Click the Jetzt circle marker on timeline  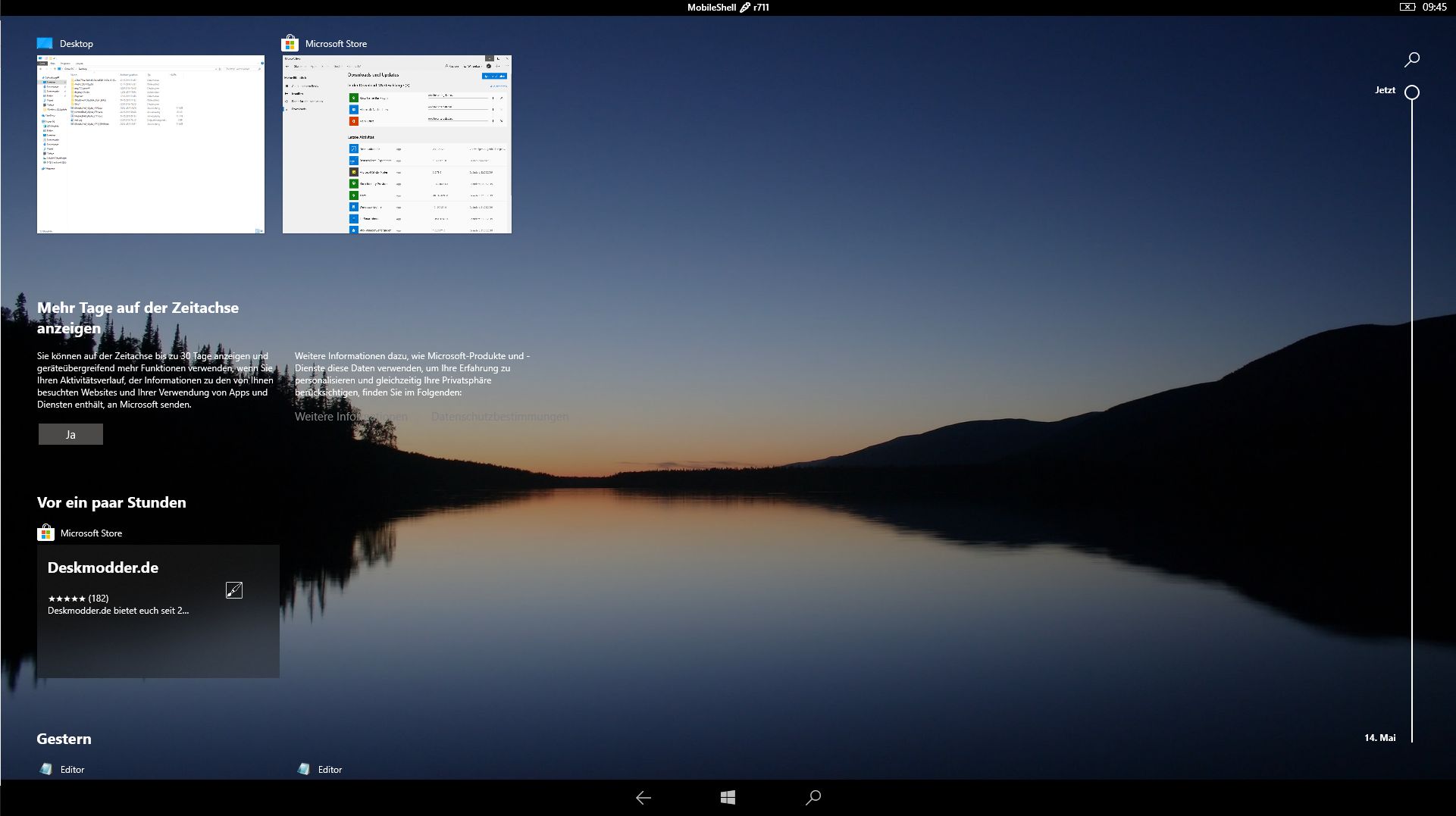[x=1412, y=92]
